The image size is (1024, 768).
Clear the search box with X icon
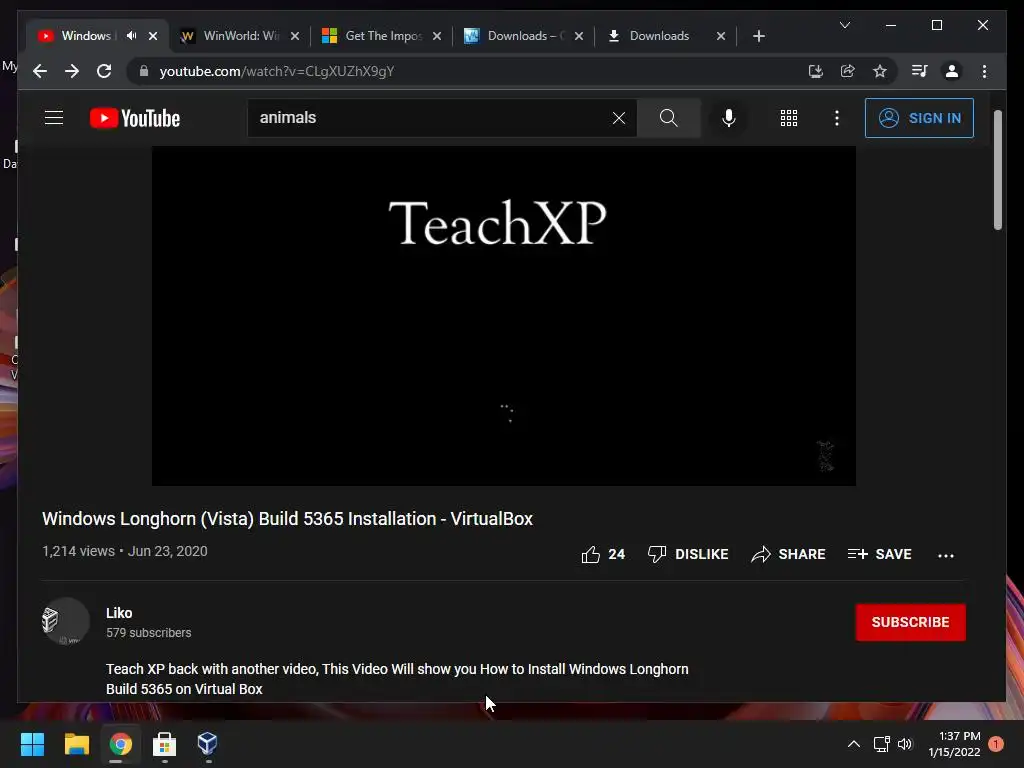[618, 118]
